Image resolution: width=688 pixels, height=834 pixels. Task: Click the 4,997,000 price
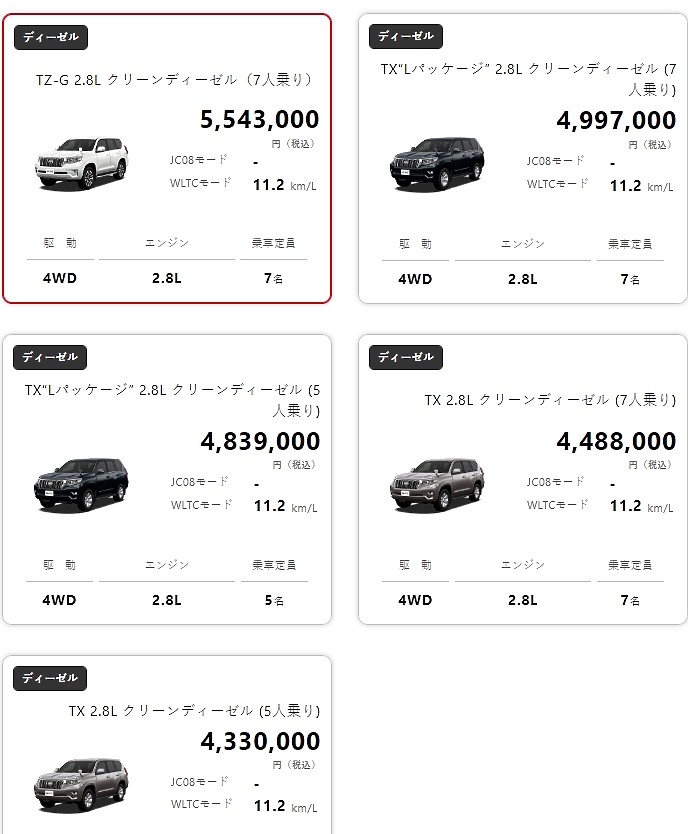pos(616,120)
